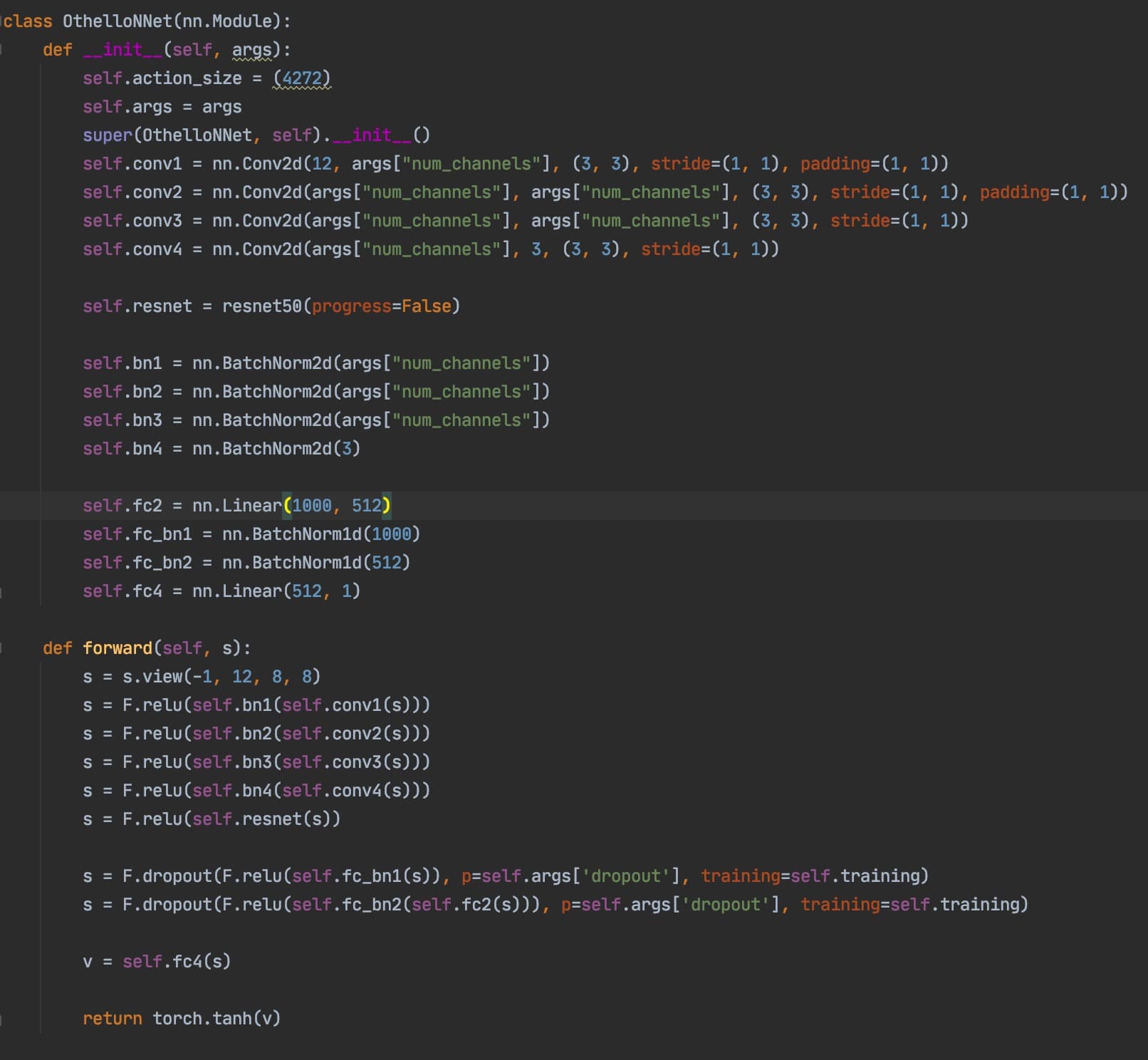Click the 'class' keyword before OthelloNNet
Viewport: 1148px width, 1060px height.
coord(28,21)
